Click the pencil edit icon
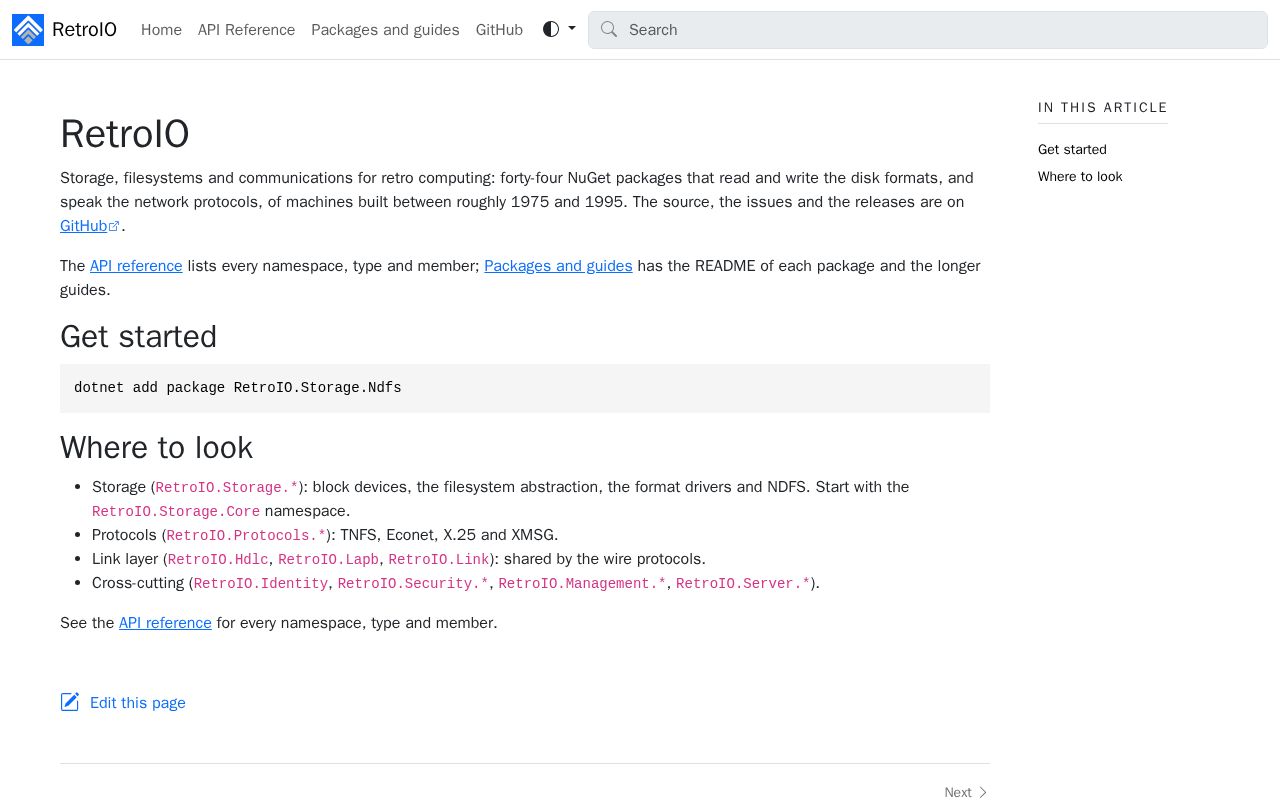Screen dimensions: 1280x800 pos(70,702)
